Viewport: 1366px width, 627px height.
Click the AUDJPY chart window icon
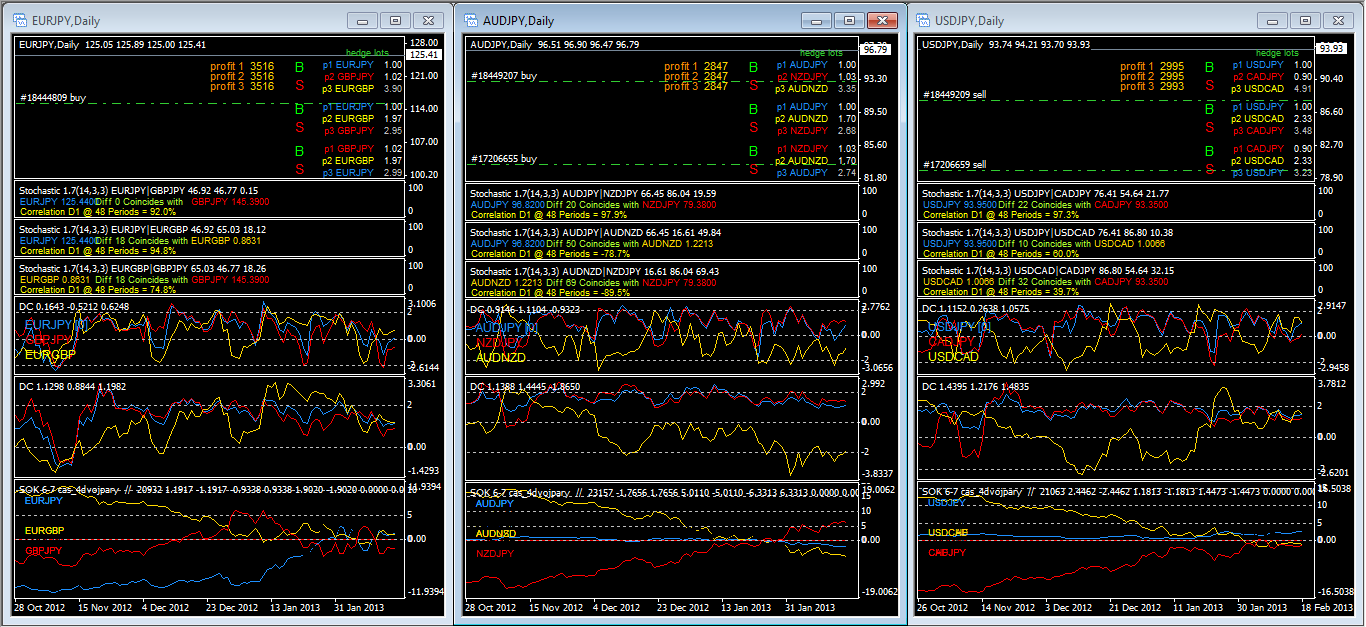[x=471, y=20]
